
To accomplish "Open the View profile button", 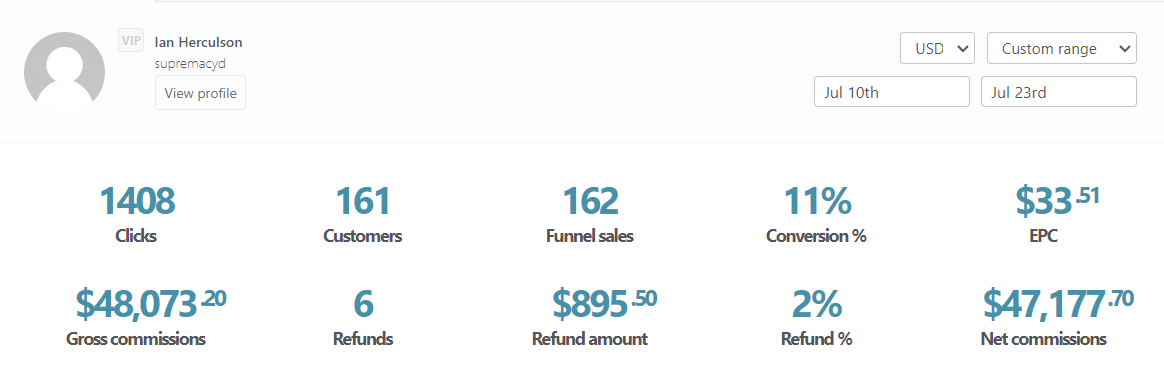I will pyautogui.click(x=200, y=94).
